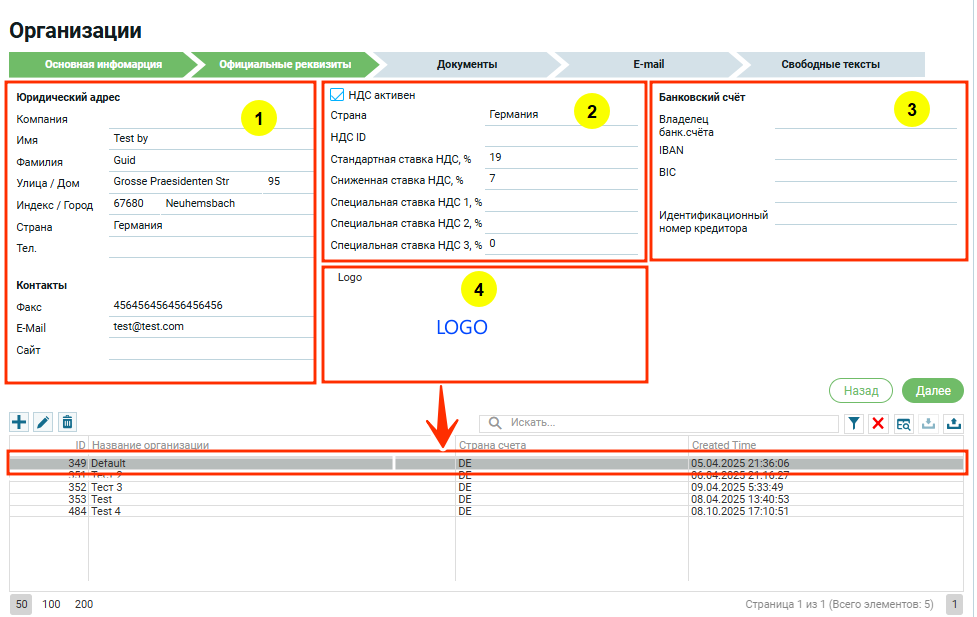Viewport: 977px width, 617px height.
Task: Open the Свободные тексты tab
Action: (830, 64)
